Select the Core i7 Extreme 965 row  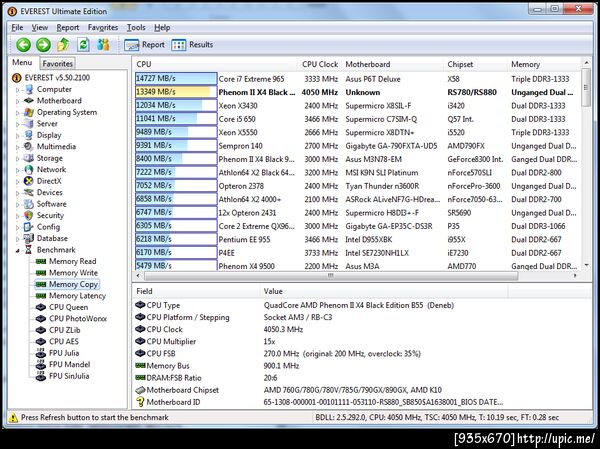click(358, 79)
